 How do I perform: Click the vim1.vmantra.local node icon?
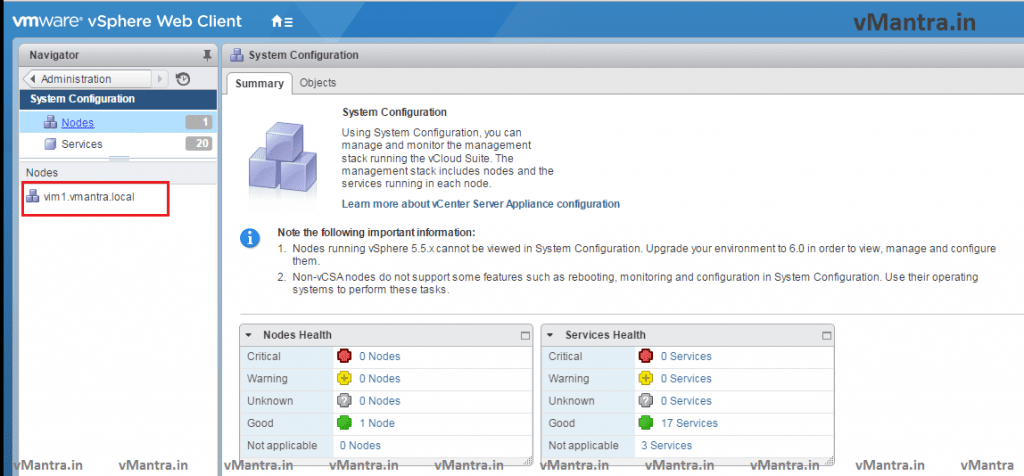tap(33, 196)
